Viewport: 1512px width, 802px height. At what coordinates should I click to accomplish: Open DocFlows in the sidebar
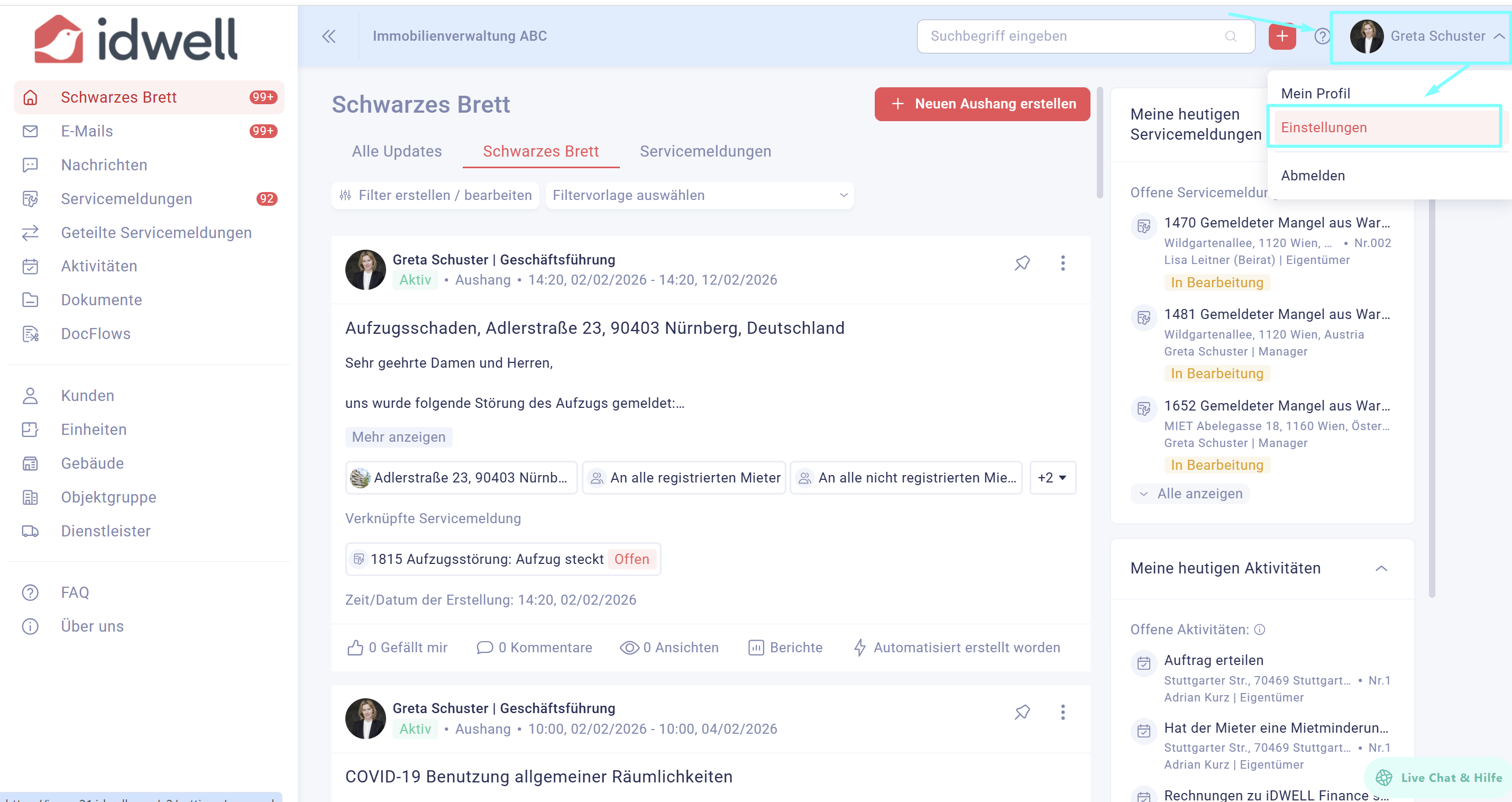[96, 333]
